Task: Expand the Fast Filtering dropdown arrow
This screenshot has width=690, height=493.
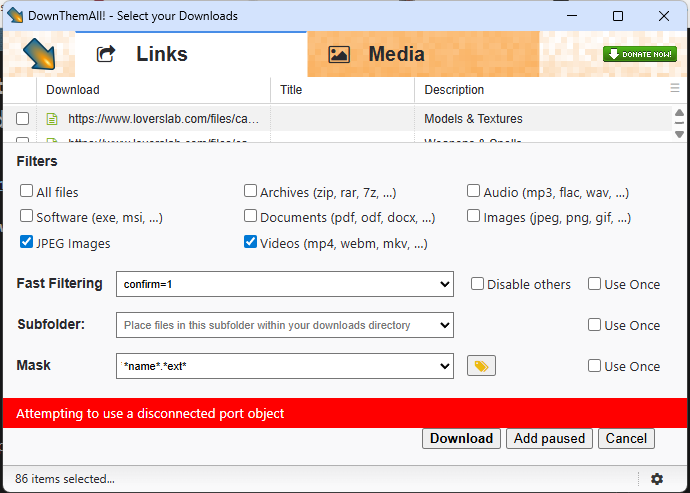Action: (444, 284)
